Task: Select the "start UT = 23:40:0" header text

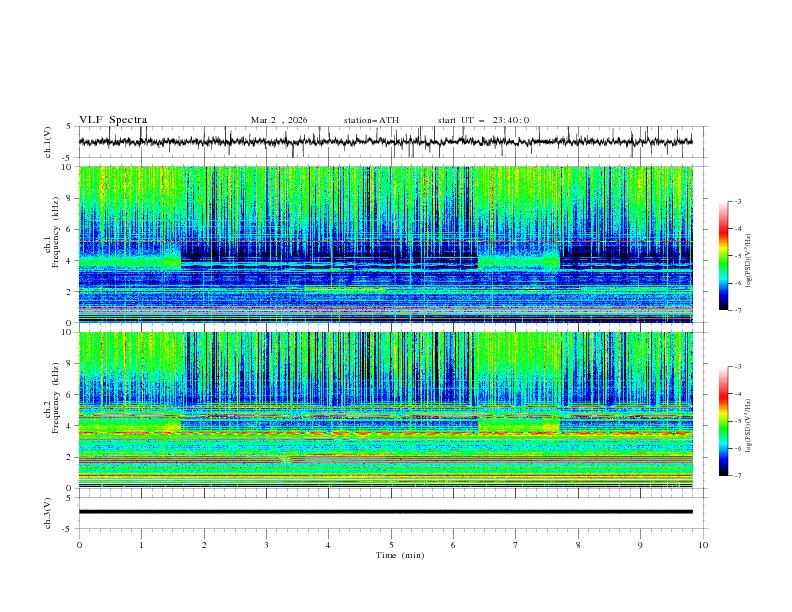Action: coord(483,120)
